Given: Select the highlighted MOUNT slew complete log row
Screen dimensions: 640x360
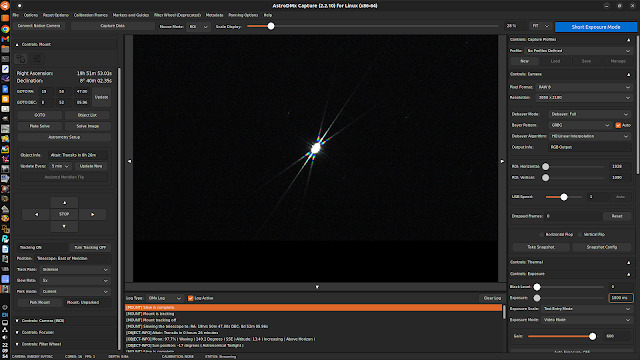Looking at the screenshot, I should pos(313,308).
